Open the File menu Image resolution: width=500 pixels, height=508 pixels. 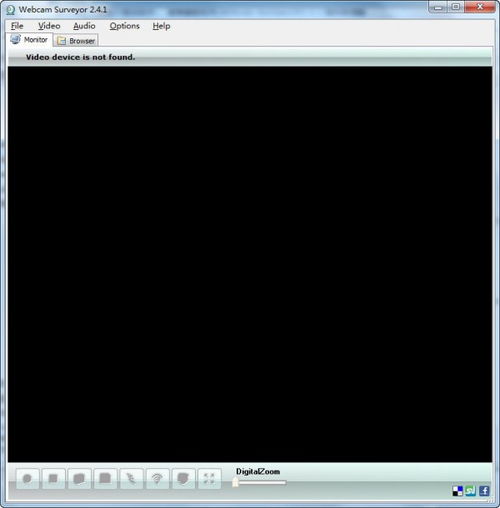tap(17, 26)
